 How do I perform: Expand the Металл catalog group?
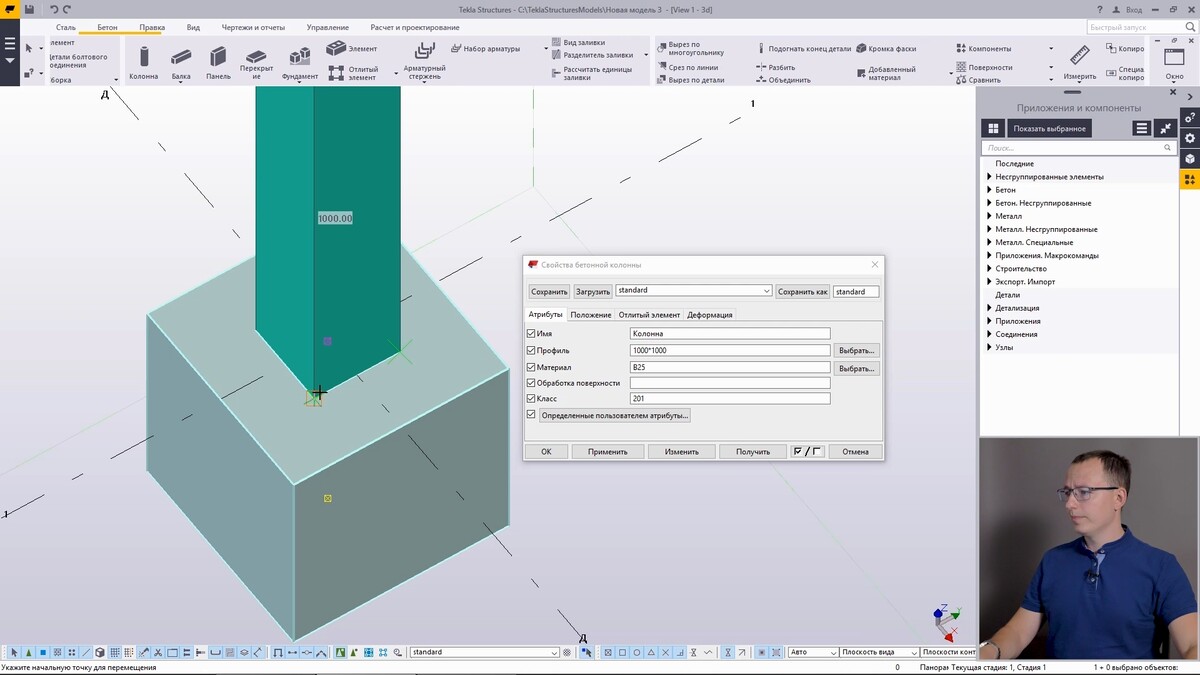tap(989, 216)
